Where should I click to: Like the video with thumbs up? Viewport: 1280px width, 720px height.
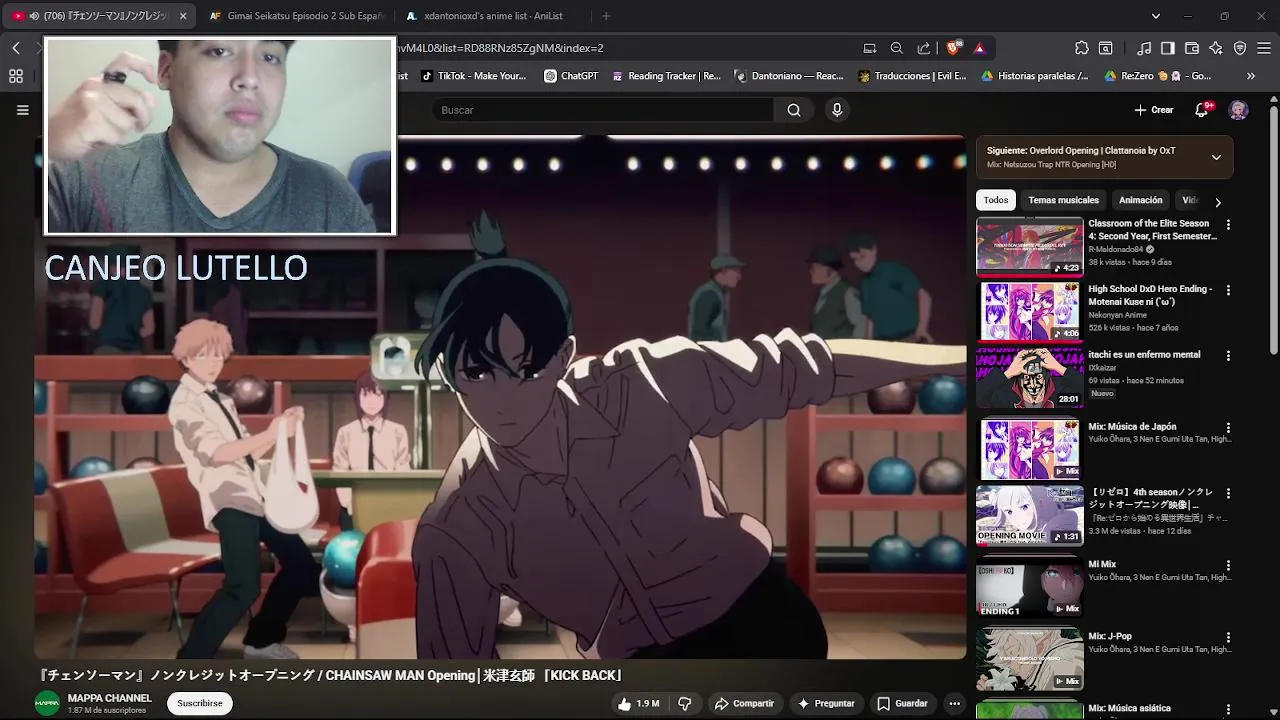click(x=637, y=704)
